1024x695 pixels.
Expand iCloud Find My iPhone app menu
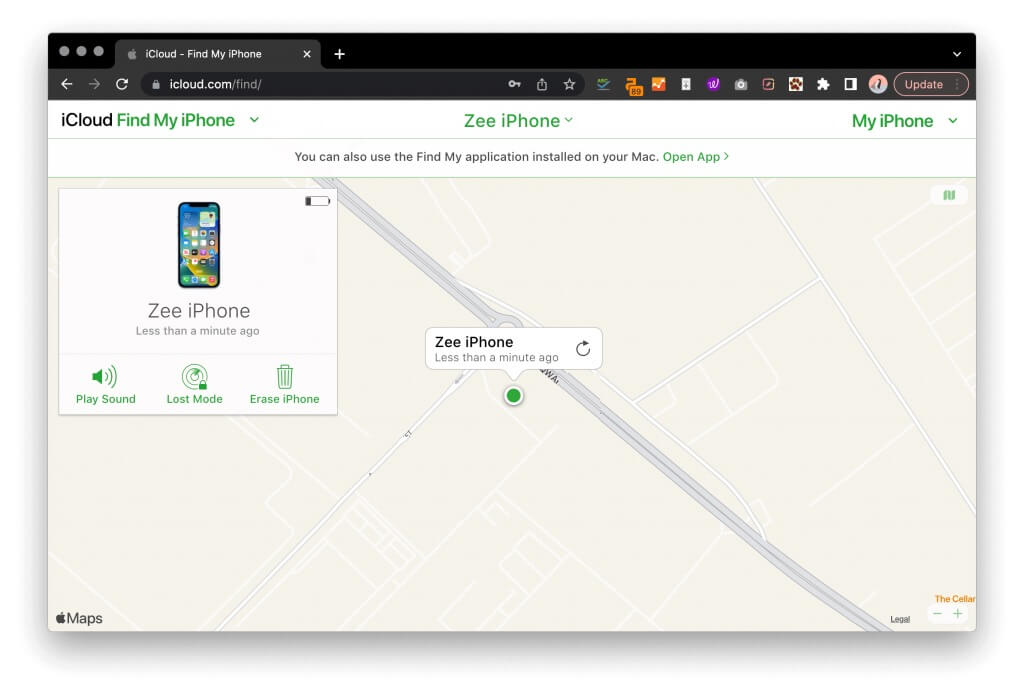[x=254, y=120]
